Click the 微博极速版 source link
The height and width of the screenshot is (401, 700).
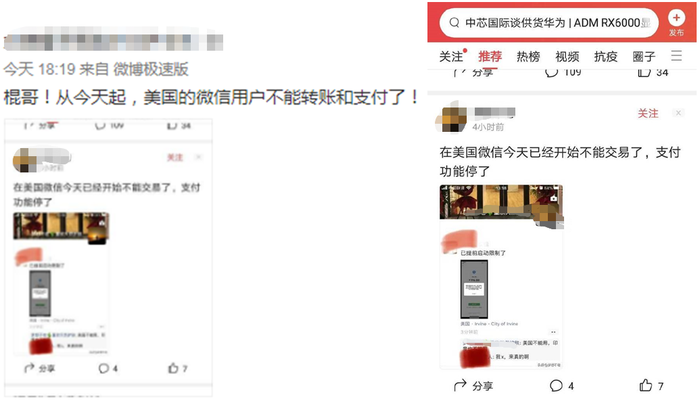(150, 69)
